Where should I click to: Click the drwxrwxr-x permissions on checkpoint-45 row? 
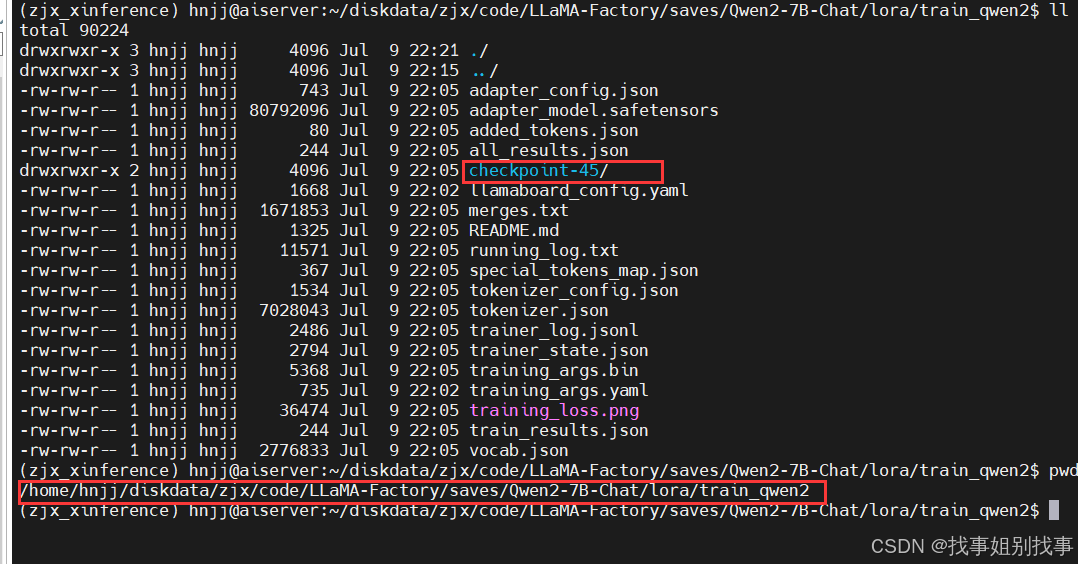tap(69, 171)
